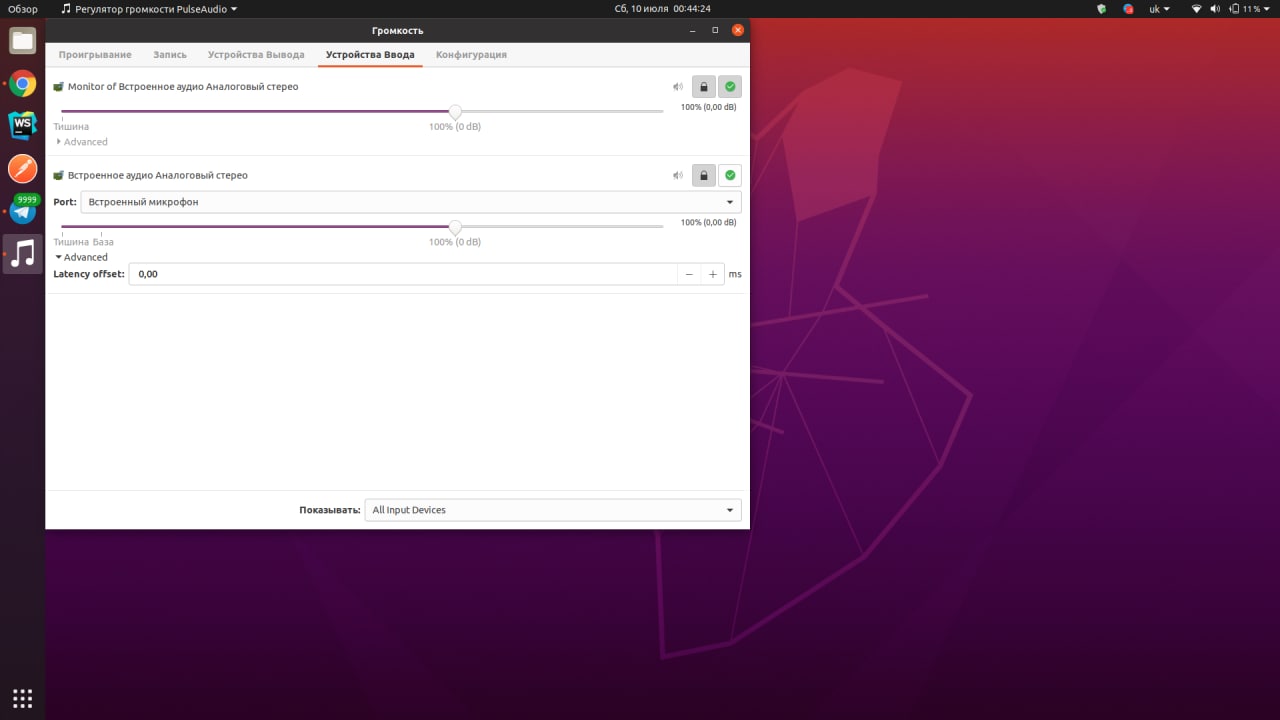Open the uk keyboard layout menu
Screen dimensions: 1280x720
[x=1159, y=8]
